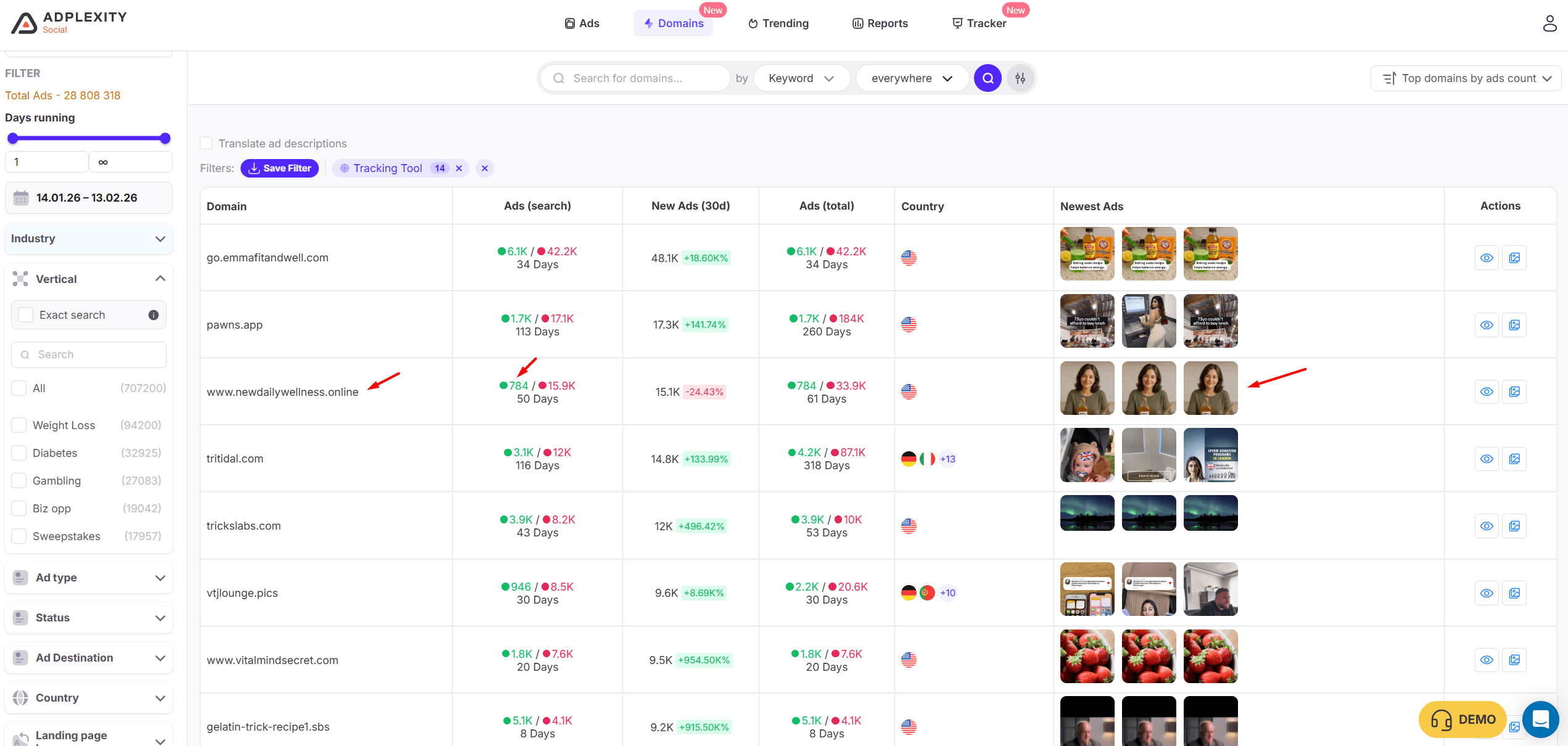Click calendar icon beside date range
The width and height of the screenshot is (1568, 746).
coord(21,198)
